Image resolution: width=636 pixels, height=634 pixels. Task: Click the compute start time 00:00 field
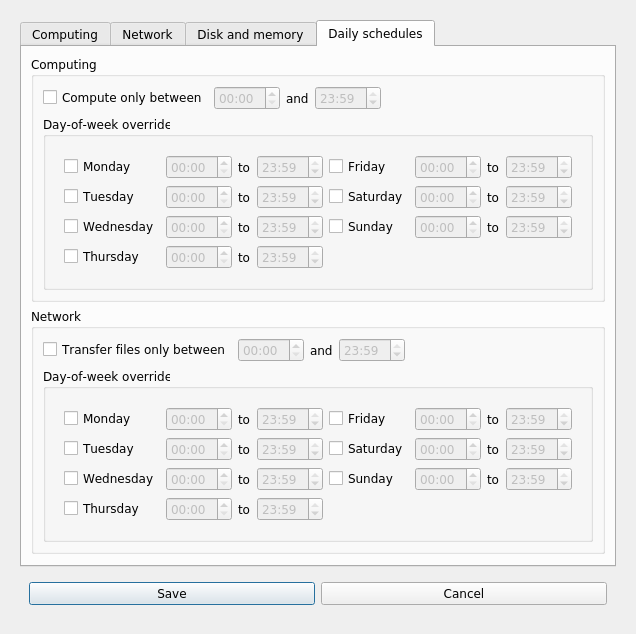click(239, 99)
